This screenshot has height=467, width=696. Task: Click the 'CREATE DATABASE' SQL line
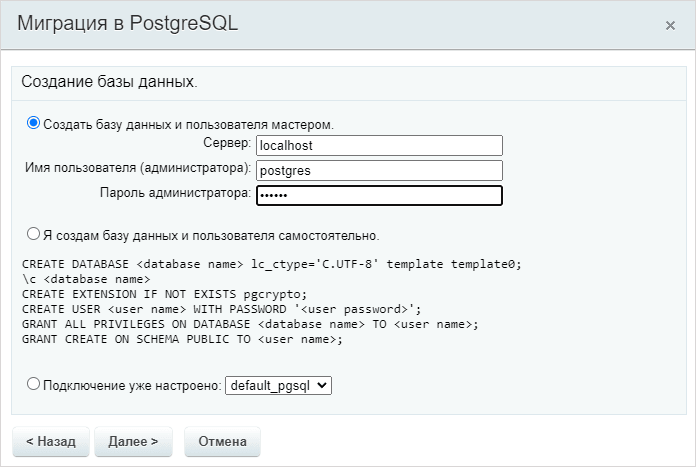click(272, 264)
